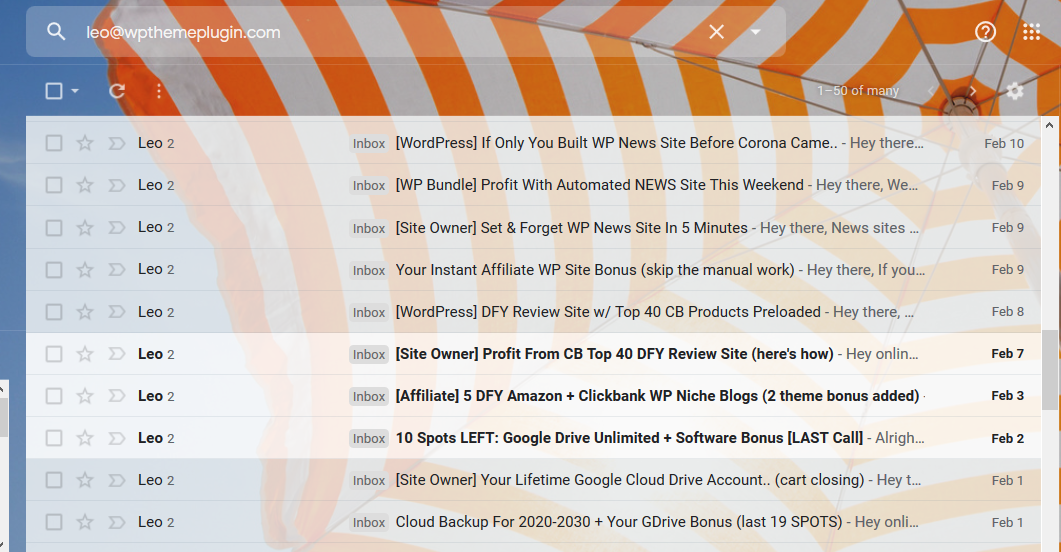Viewport: 1061px width, 552px height.
Task: Mark the Google Drive Unlimited email as important
Action: click(x=117, y=438)
